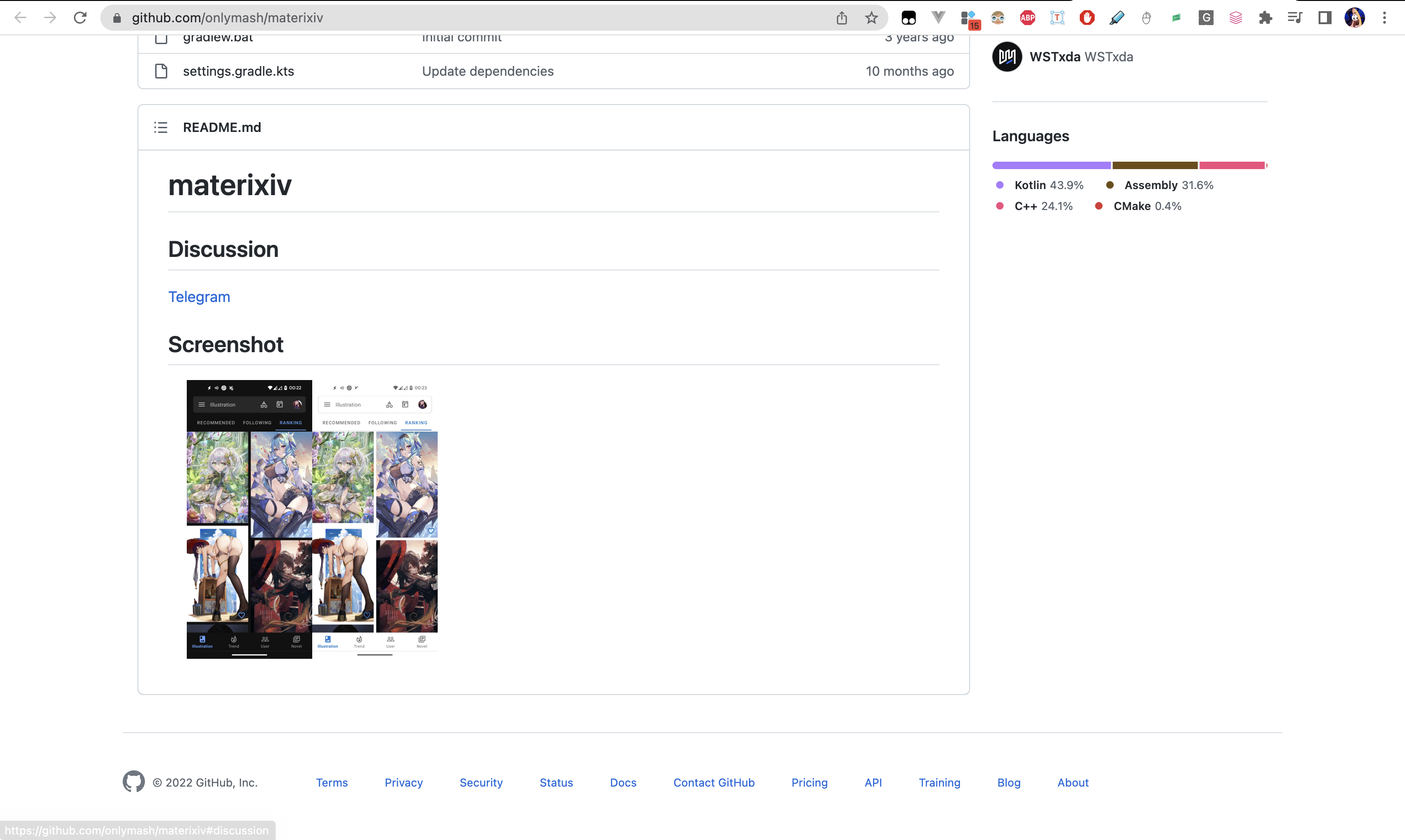Click the puzzle-piece extensions icon
This screenshot has height=840, width=1405.
(1266, 18)
